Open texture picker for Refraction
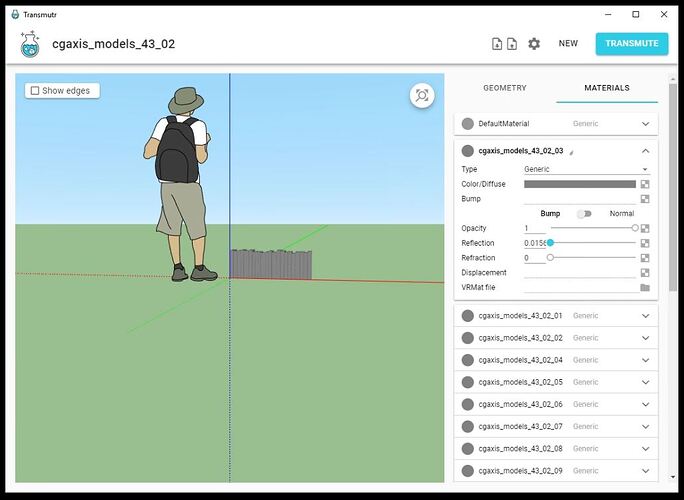684x500 pixels. (x=645, y=258)
